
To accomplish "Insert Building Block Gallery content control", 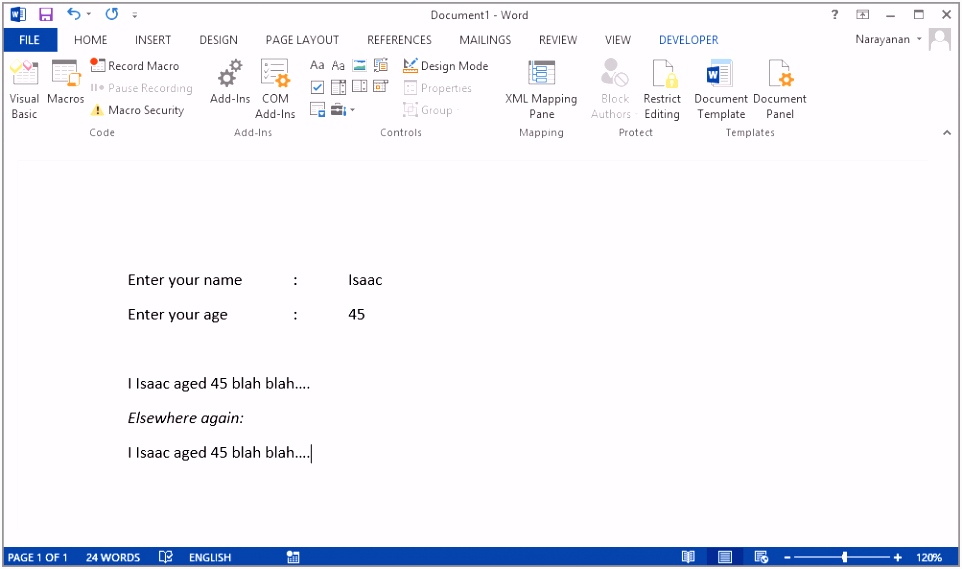I will coord(381,65).
